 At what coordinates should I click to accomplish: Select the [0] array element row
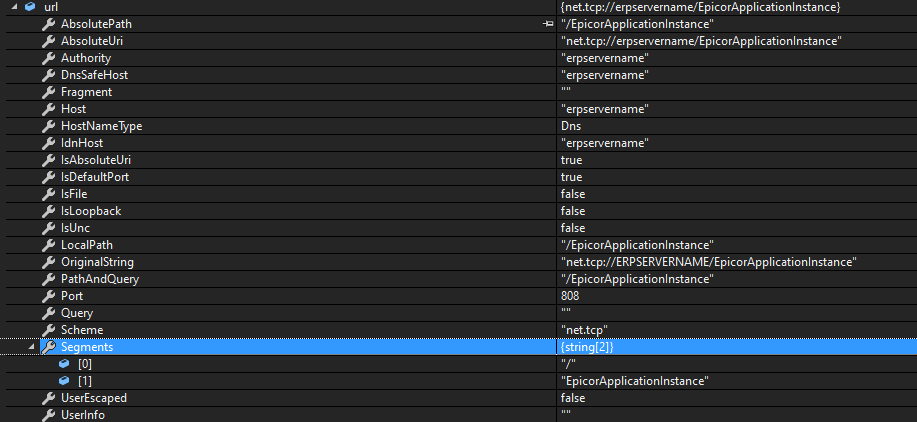click(458, 364)
